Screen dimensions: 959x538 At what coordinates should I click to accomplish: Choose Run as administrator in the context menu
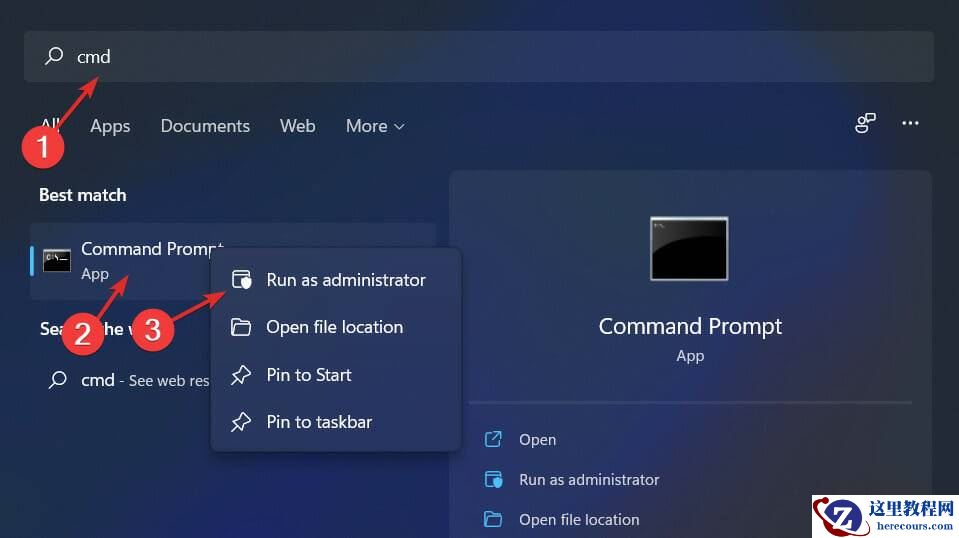345,280
